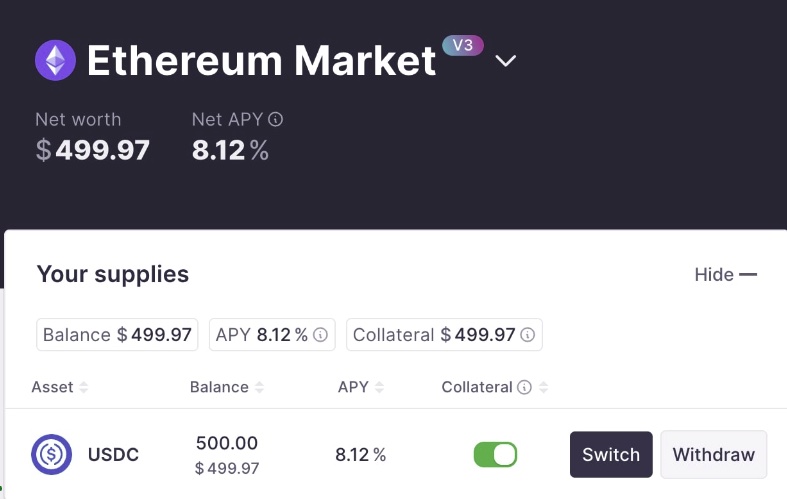Screen dimensions: 787x499
Task: Toggle USDC collateral switch off
Action: tap(495, 454)
